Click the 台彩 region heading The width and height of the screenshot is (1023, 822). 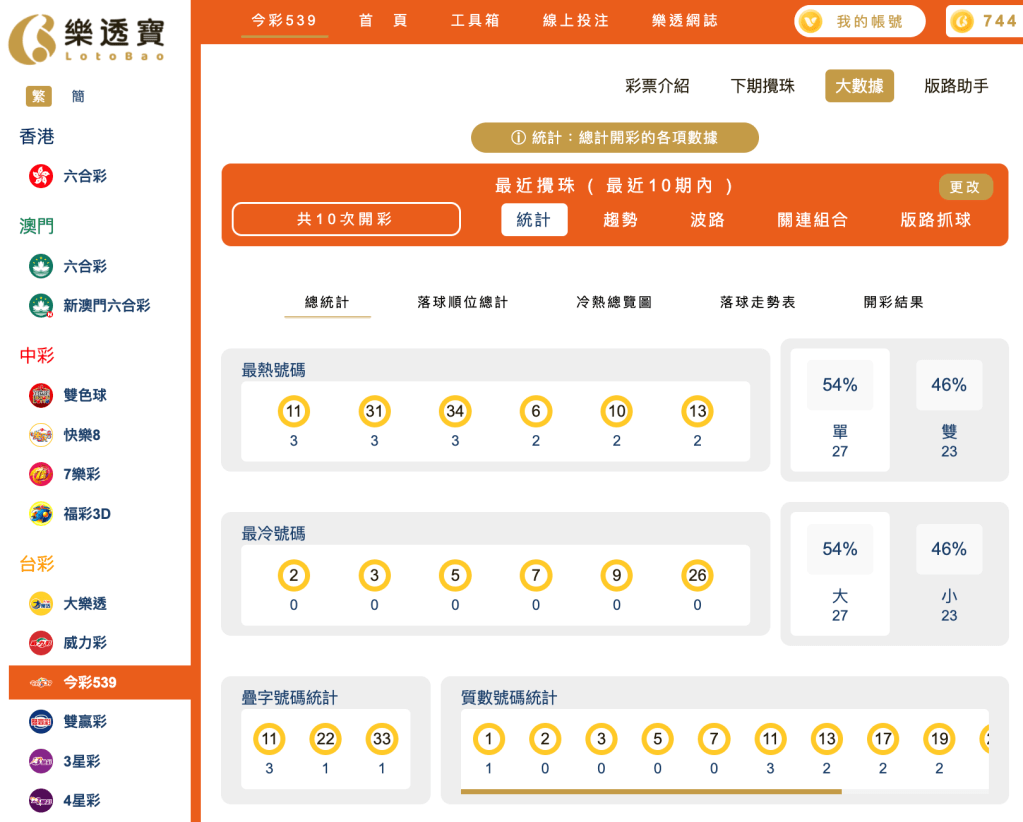pos(37,564)
